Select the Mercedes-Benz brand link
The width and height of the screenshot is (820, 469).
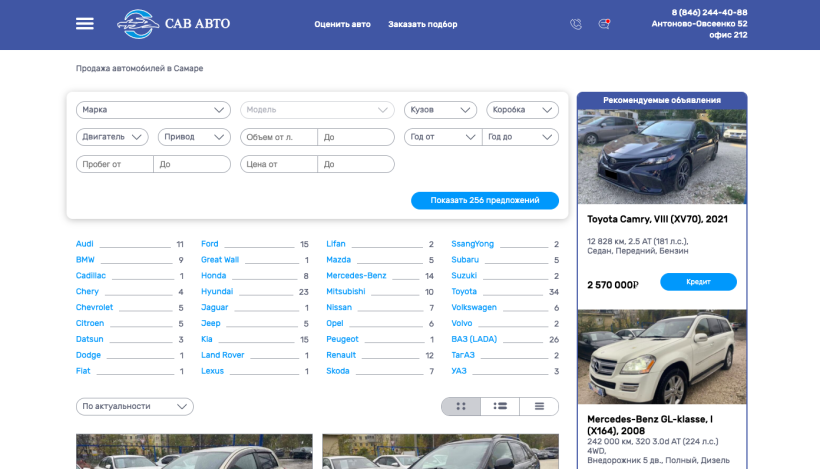click(356, 276)
